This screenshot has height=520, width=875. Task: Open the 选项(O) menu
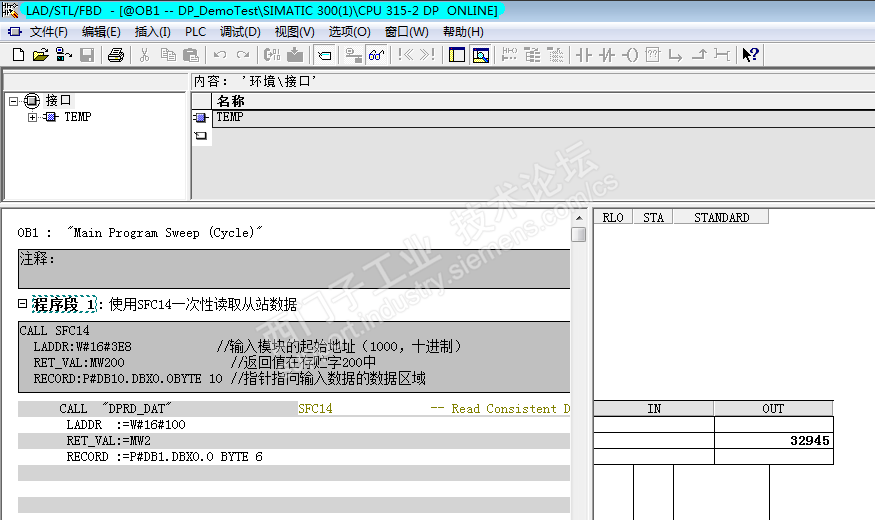coord(349,32)
